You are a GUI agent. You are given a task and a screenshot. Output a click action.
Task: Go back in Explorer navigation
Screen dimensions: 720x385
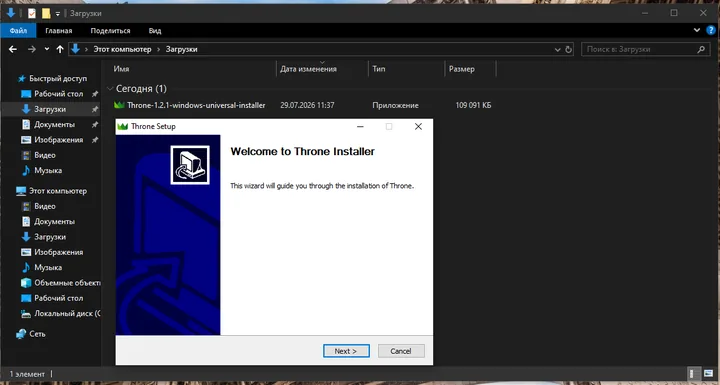[x=13, y=49]
